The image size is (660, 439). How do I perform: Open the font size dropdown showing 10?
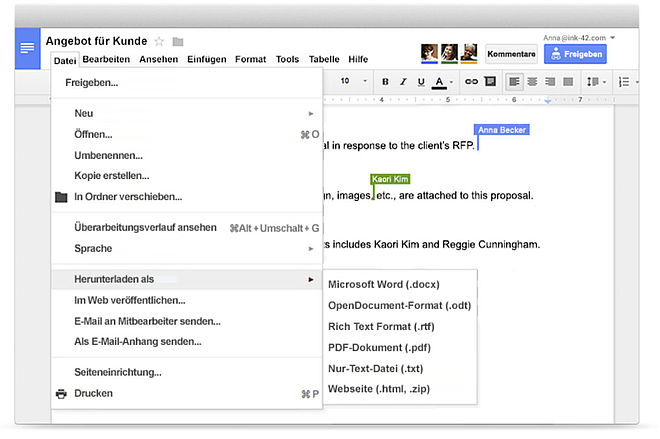click(354, 81)
